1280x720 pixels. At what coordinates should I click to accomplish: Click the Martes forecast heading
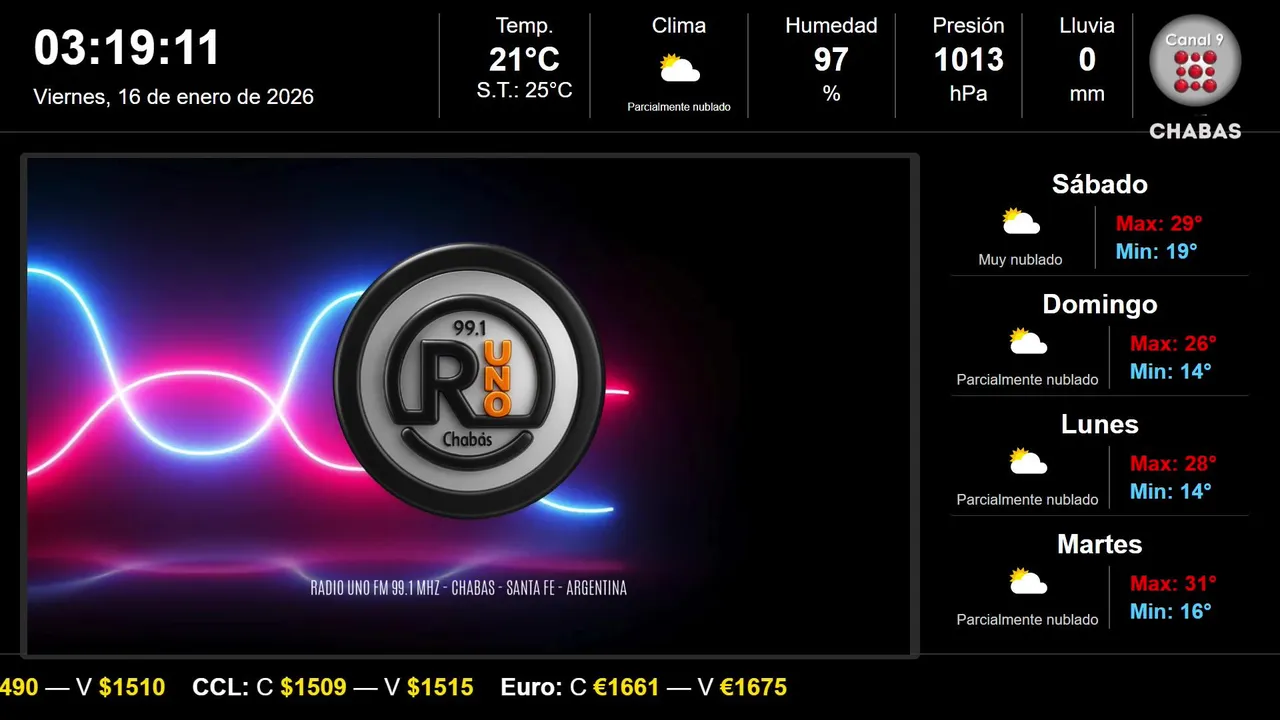1100,544
